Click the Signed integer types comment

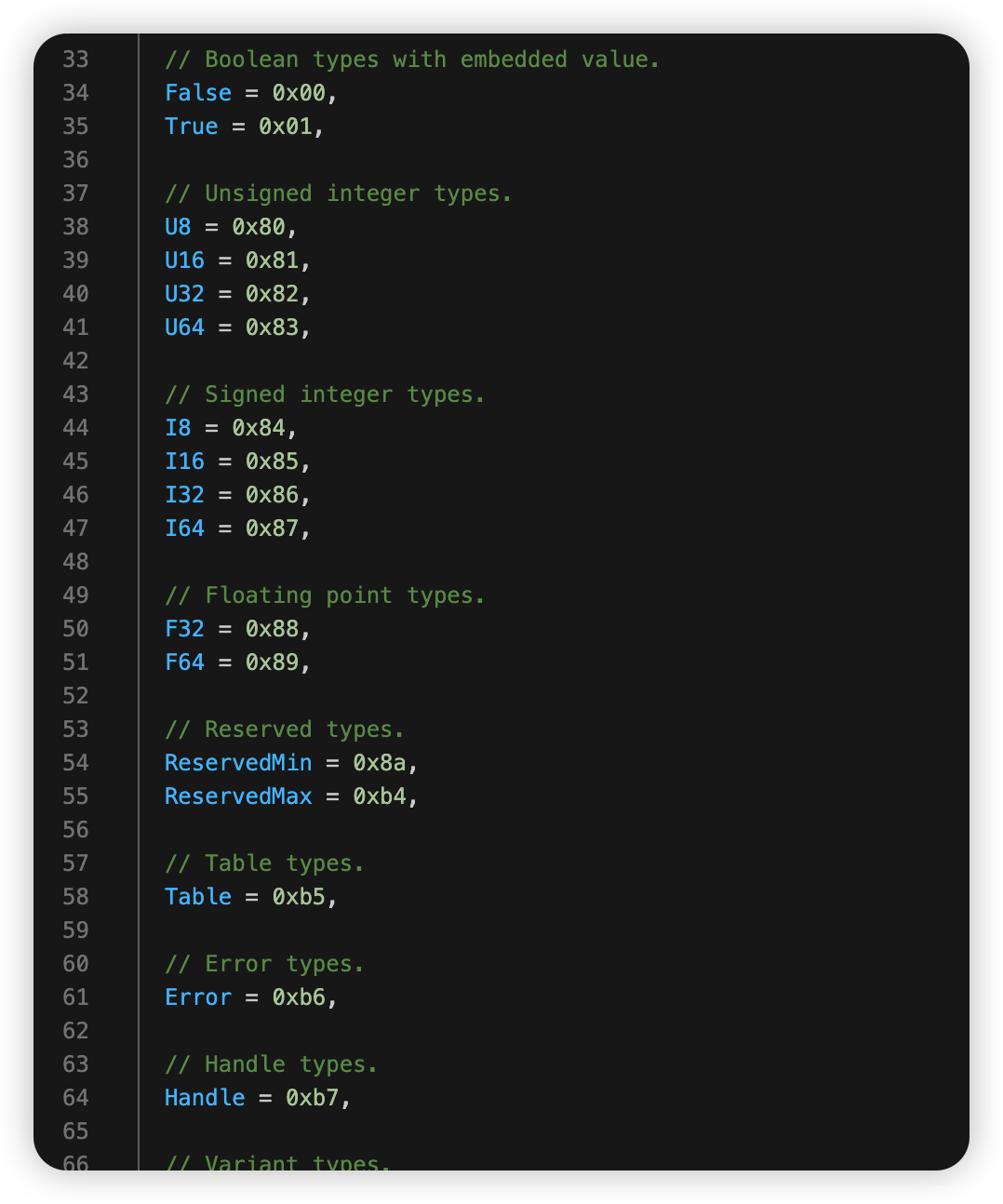pos(325,395)
